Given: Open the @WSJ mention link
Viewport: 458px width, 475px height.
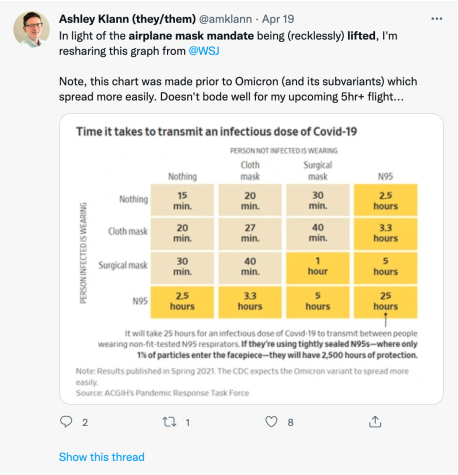Looking at the screenshot, I should point(204,51).
